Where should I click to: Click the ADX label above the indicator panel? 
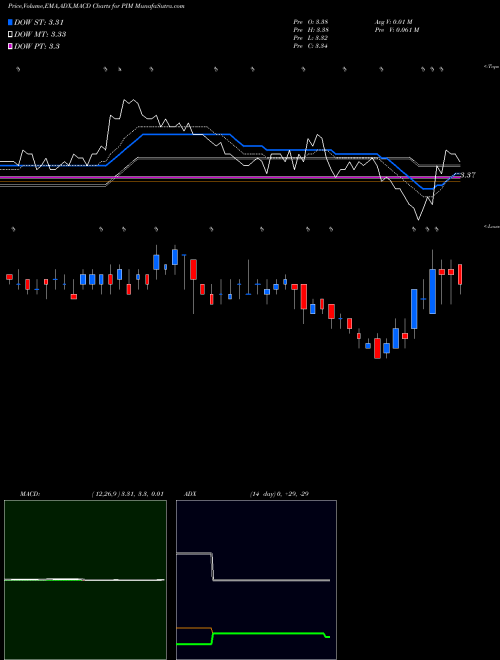[190, 494]
